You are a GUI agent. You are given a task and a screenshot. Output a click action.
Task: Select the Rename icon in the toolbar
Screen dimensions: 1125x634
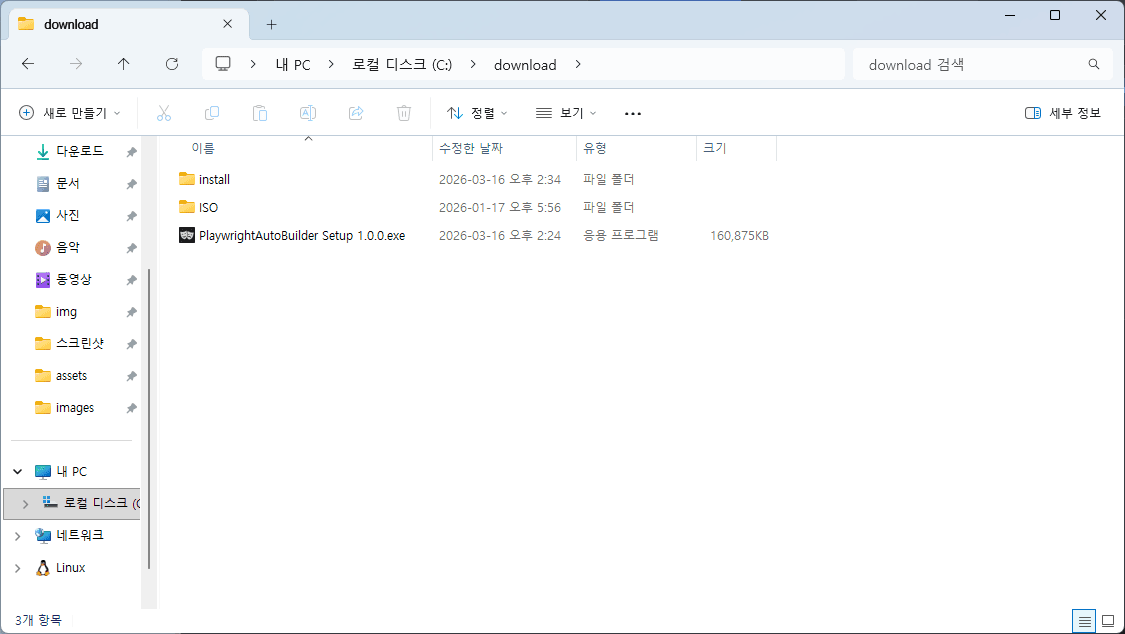(x=307, y=112)
